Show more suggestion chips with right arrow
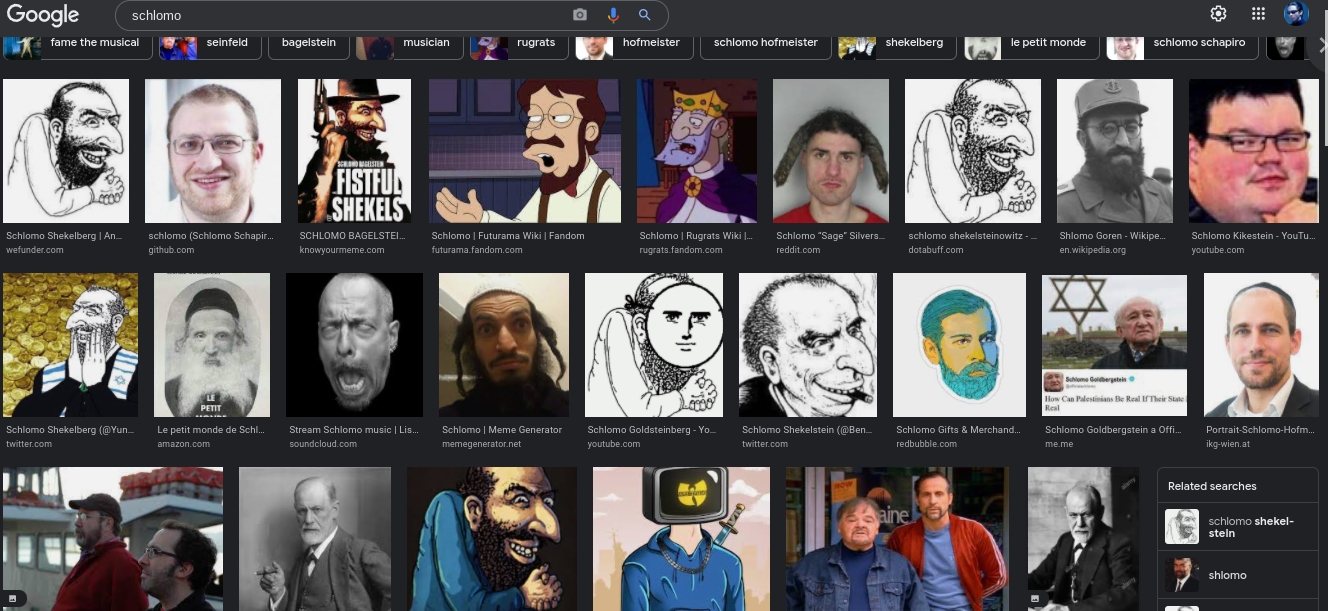1328x611 pixels. (1322, 43)
